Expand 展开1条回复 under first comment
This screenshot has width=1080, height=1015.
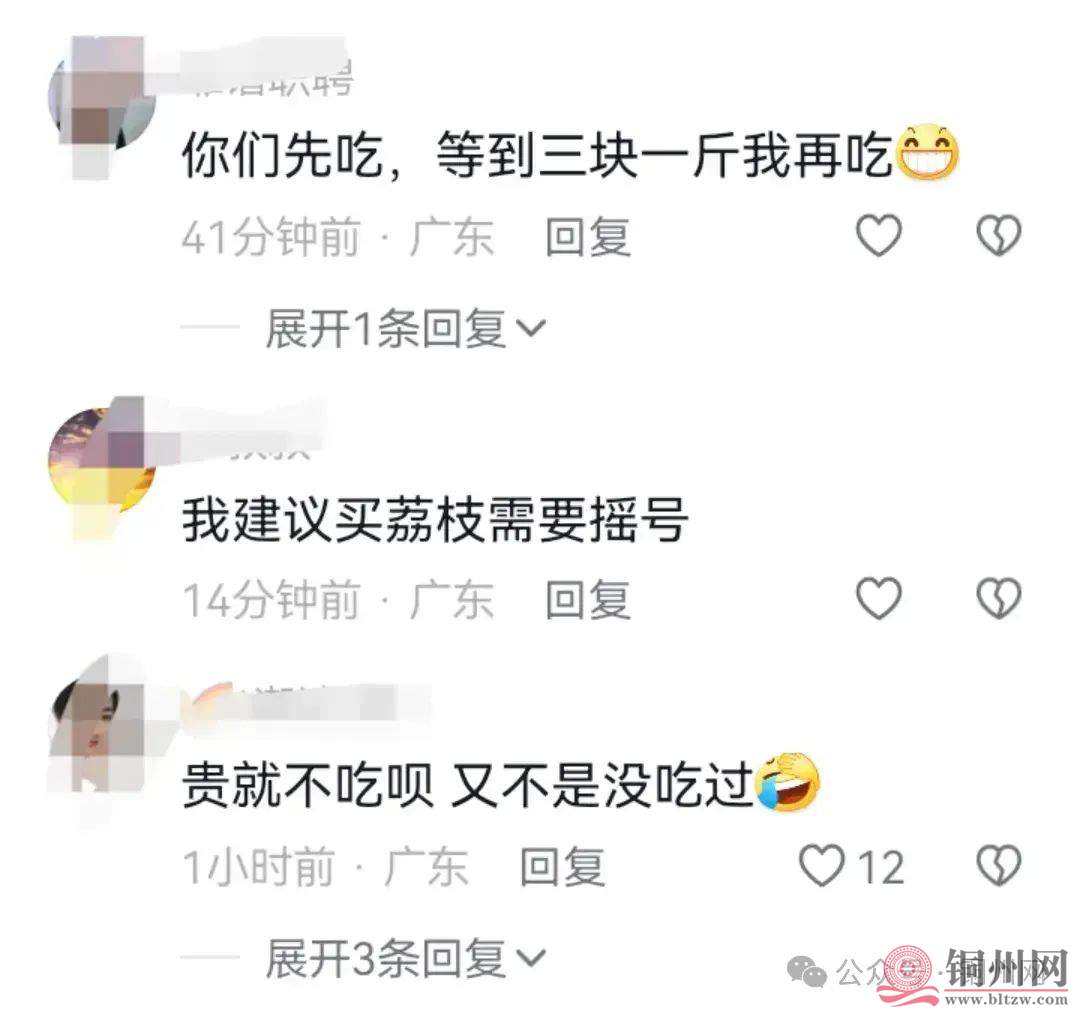point(406,328)
